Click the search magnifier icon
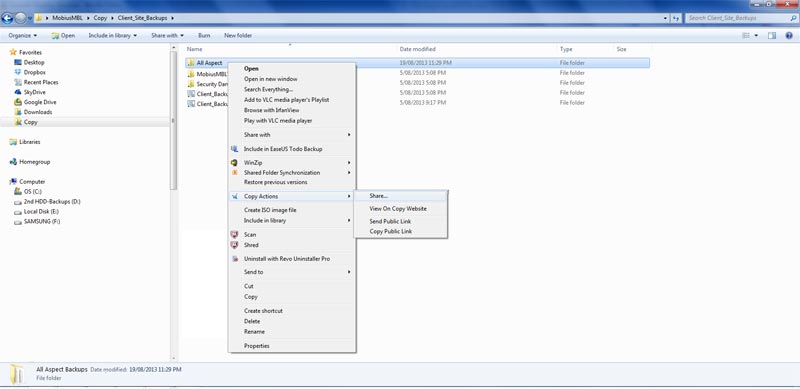This screenshot has height=389, width=800. pos(793,18)
